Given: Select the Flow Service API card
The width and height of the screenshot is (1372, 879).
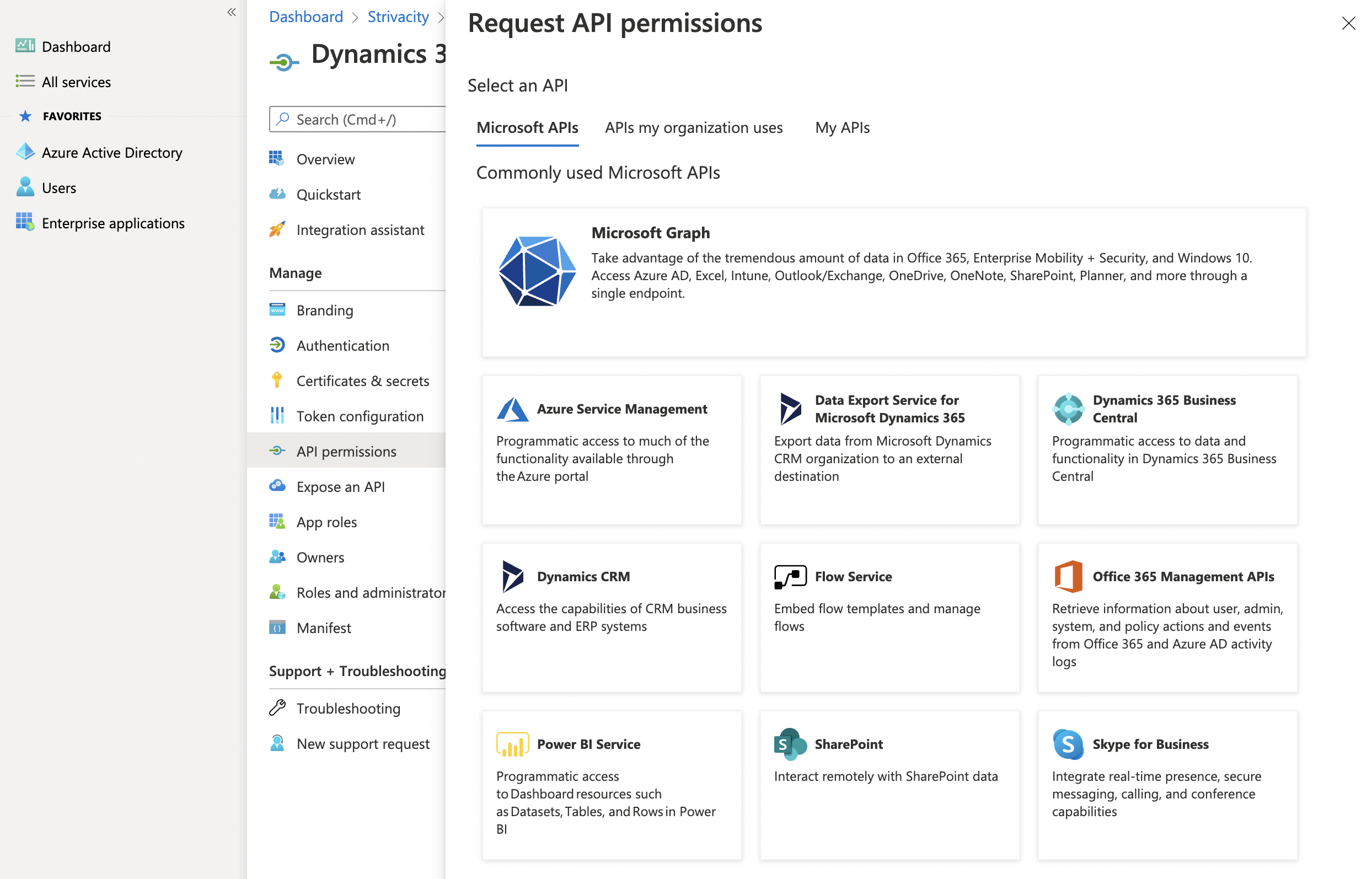Looking at the screenshot, I should click(x=889, y=618).
